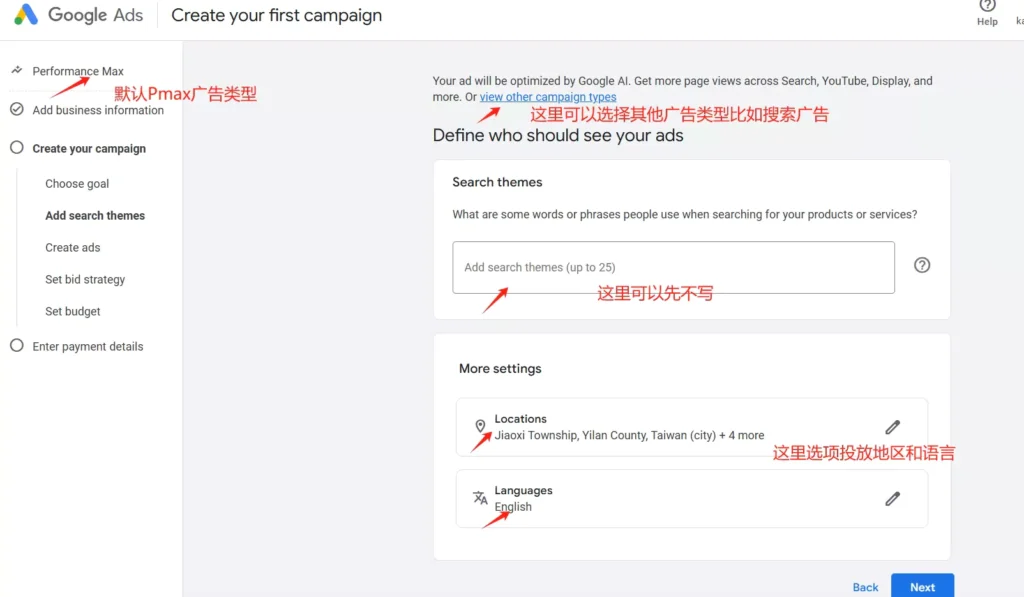Screen dimensions: 1024x597
Task: Click the completed checkmark for Add business information
Action: coord(17,110)
